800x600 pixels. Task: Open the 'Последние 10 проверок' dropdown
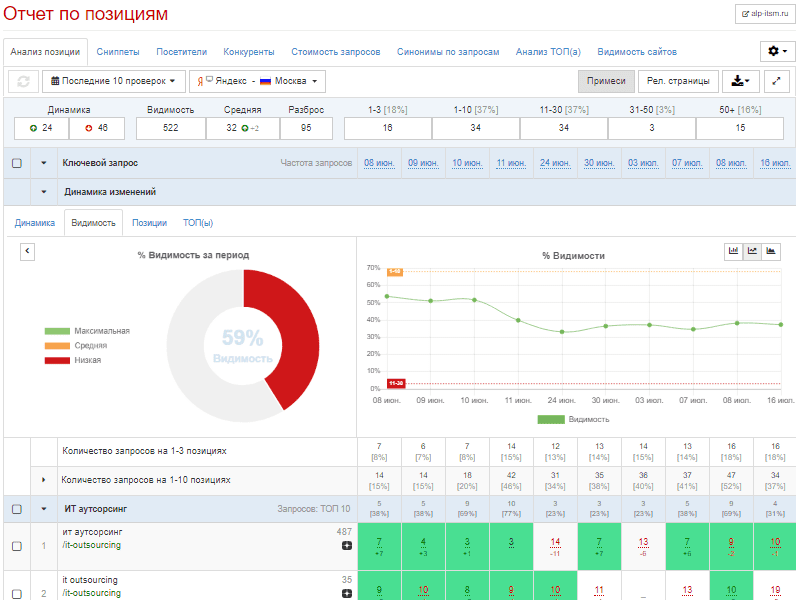point(114,82)
